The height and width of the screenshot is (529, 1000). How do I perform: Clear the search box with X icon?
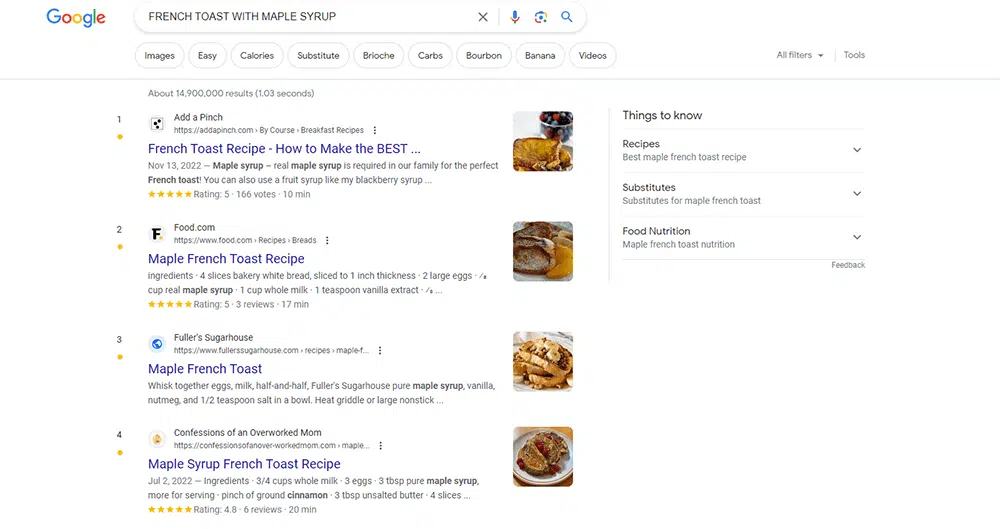tap(483, 17)
